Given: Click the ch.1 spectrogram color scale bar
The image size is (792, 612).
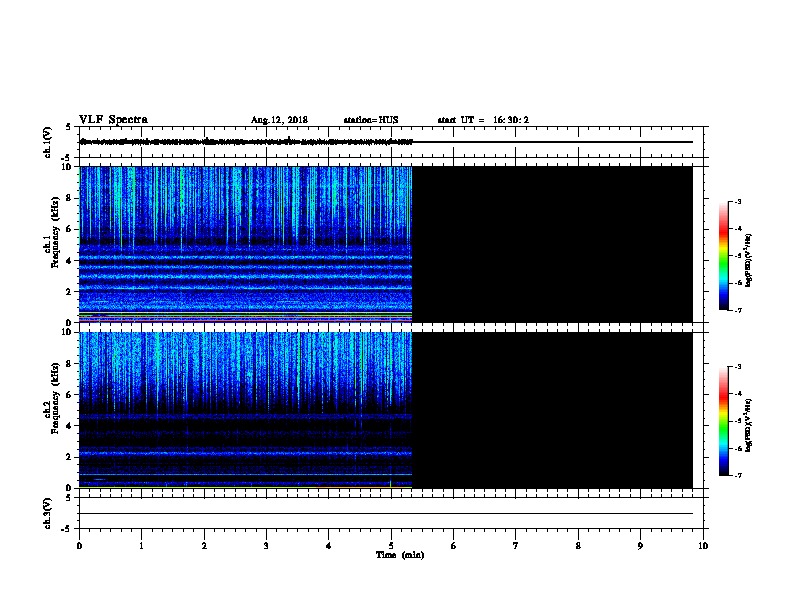Looking at the screenshot, I should click(x=723, y=256).
